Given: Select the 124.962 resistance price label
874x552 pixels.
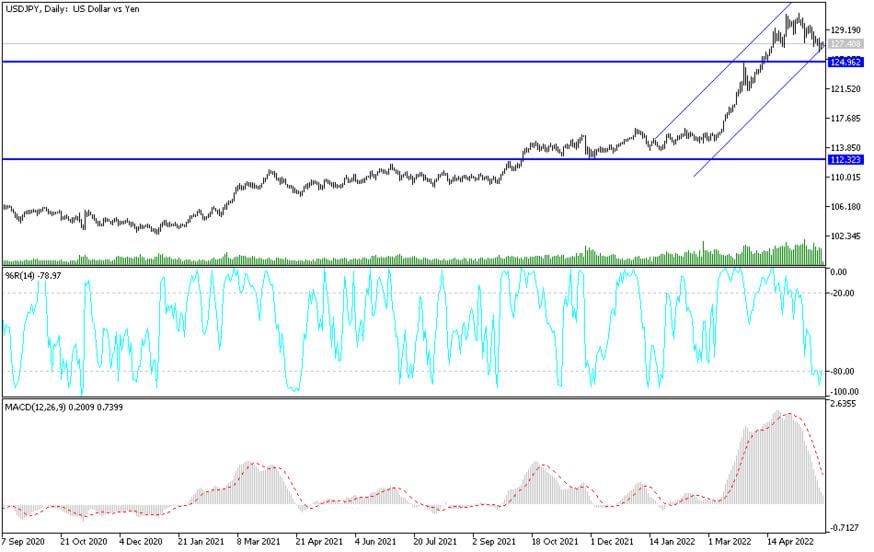Looking at the screenshot, I should click(x=845, y=62).
